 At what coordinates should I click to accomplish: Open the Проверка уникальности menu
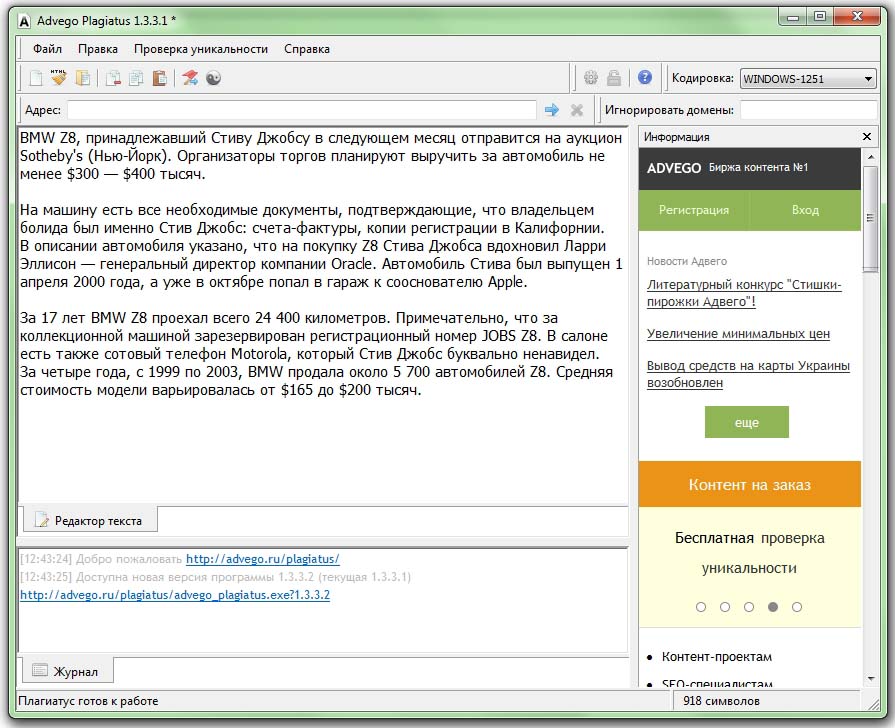[x=201, y=49]
